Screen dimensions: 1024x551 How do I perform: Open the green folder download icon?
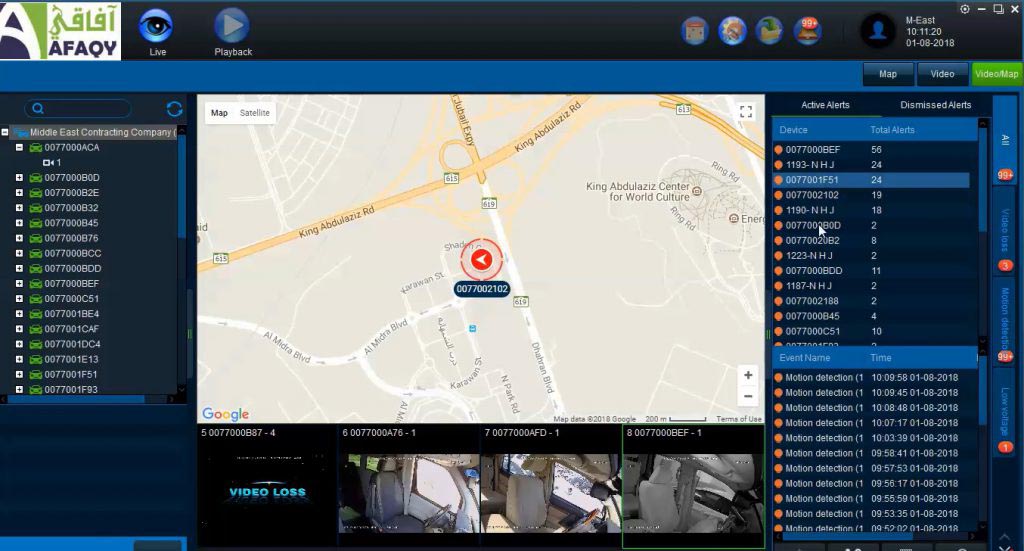770,31
